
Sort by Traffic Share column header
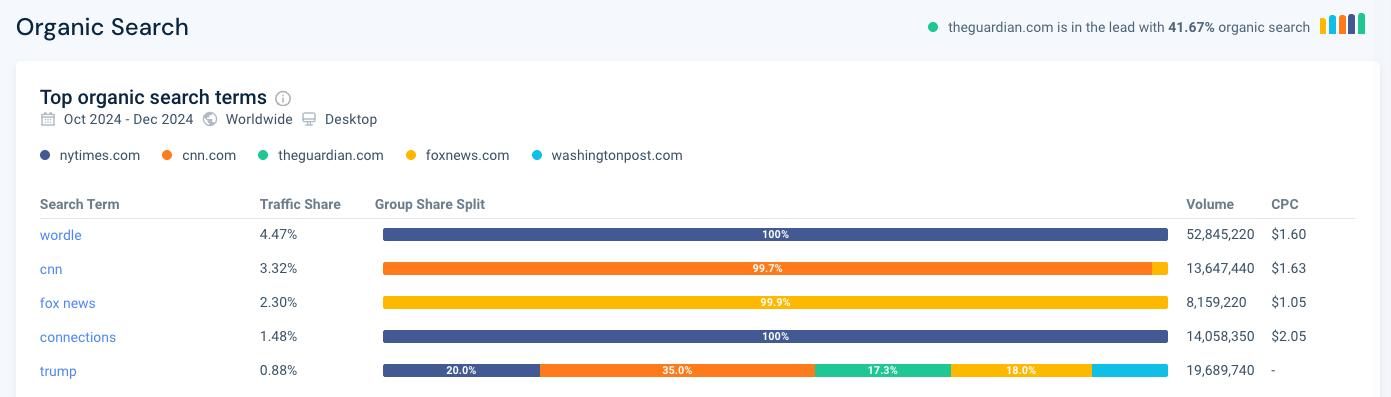[300, 204]
